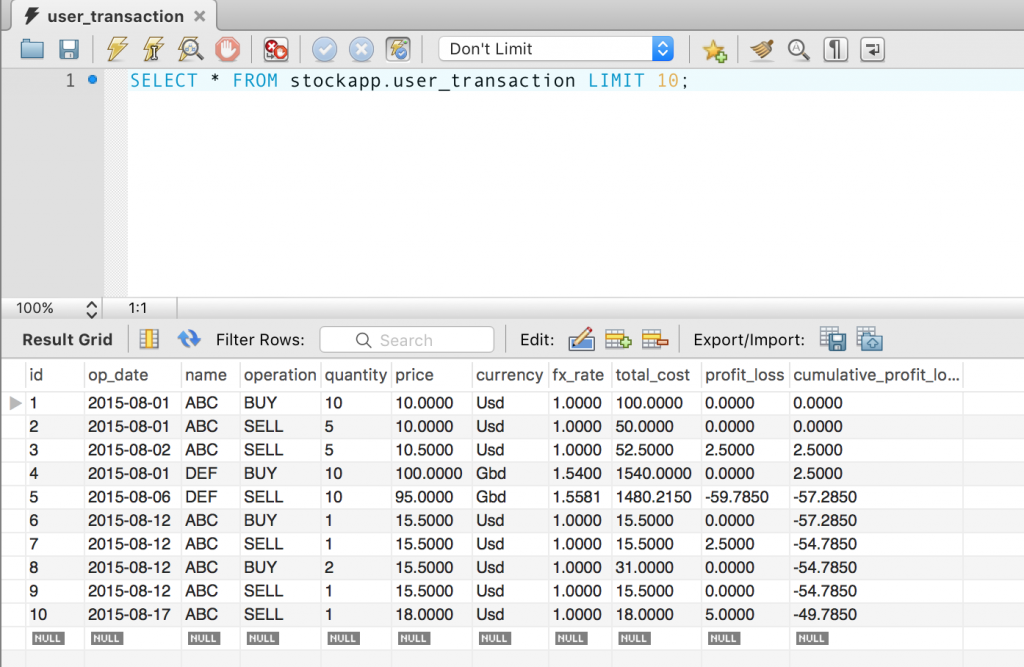Toggle continue-on-error execution icon
The image size is (1024, 667).
[276, 50]
